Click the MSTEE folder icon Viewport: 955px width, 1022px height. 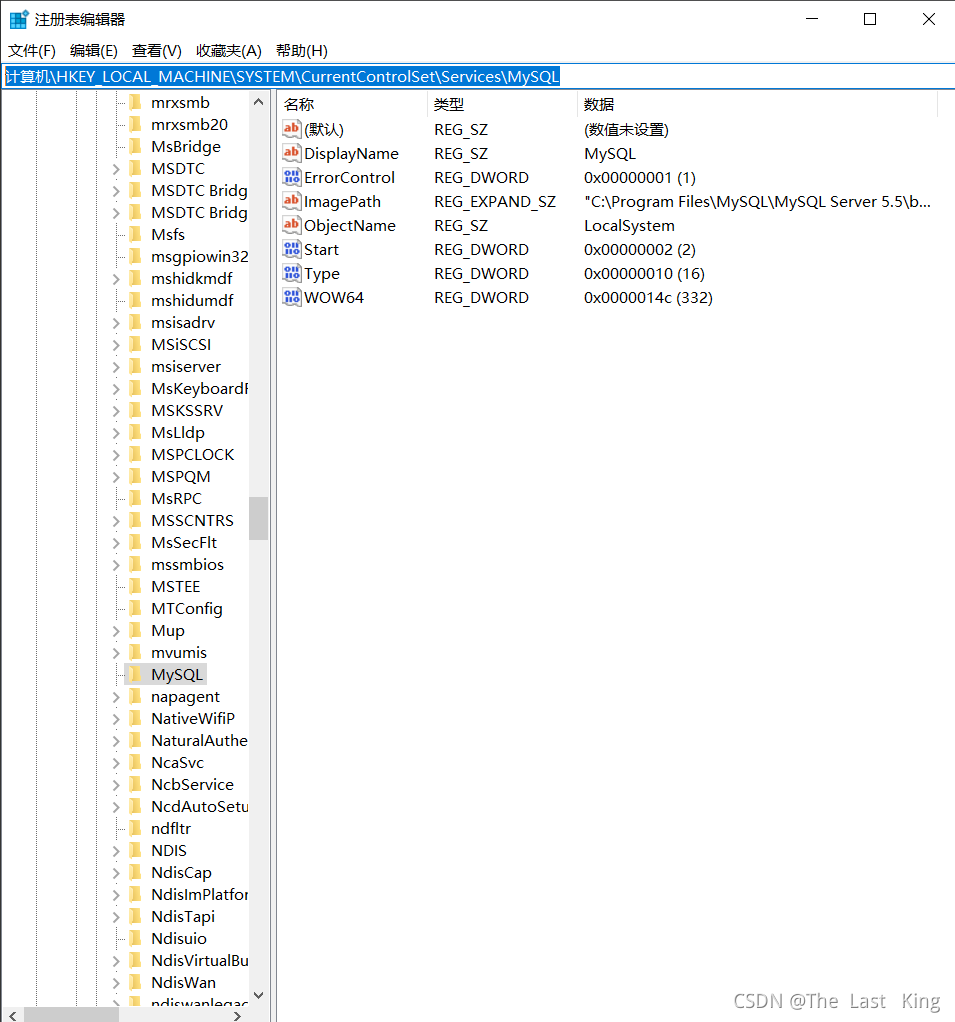(136, 586)
